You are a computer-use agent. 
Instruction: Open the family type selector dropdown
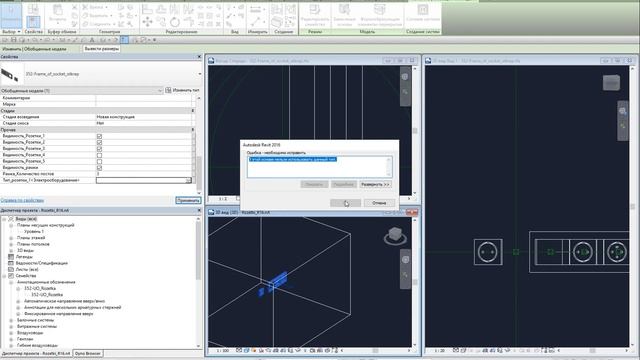coord(200,74)
